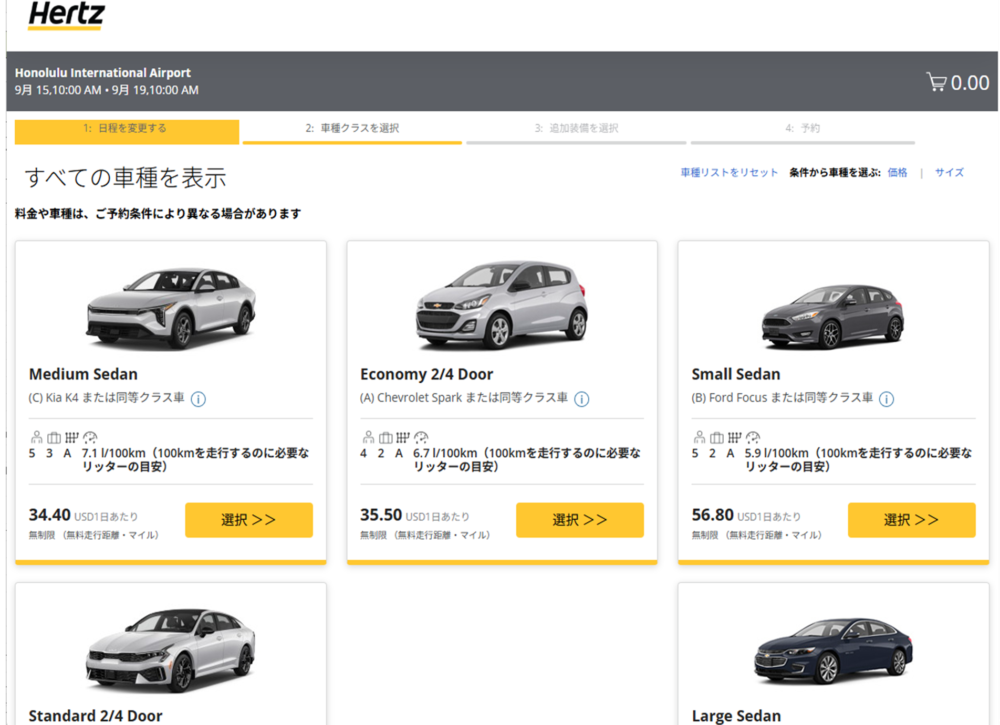Screen dimensions: 1000x725
Task: Go to step 1 日程を変更する tab
Action: coord(126,129)
